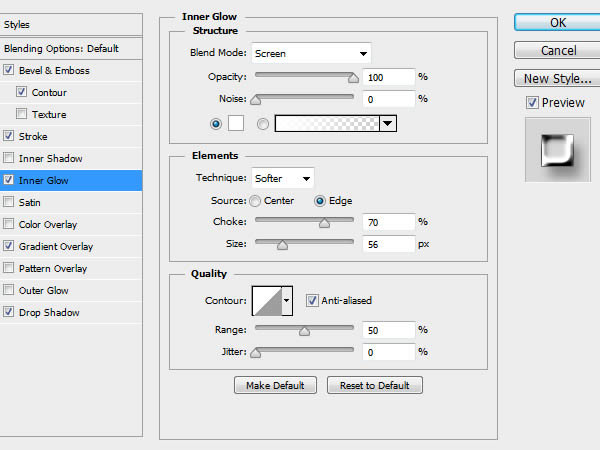This screenshot has width=600, height=450.
Task: Click the Cancel button
Action: [x=558, y=51]
